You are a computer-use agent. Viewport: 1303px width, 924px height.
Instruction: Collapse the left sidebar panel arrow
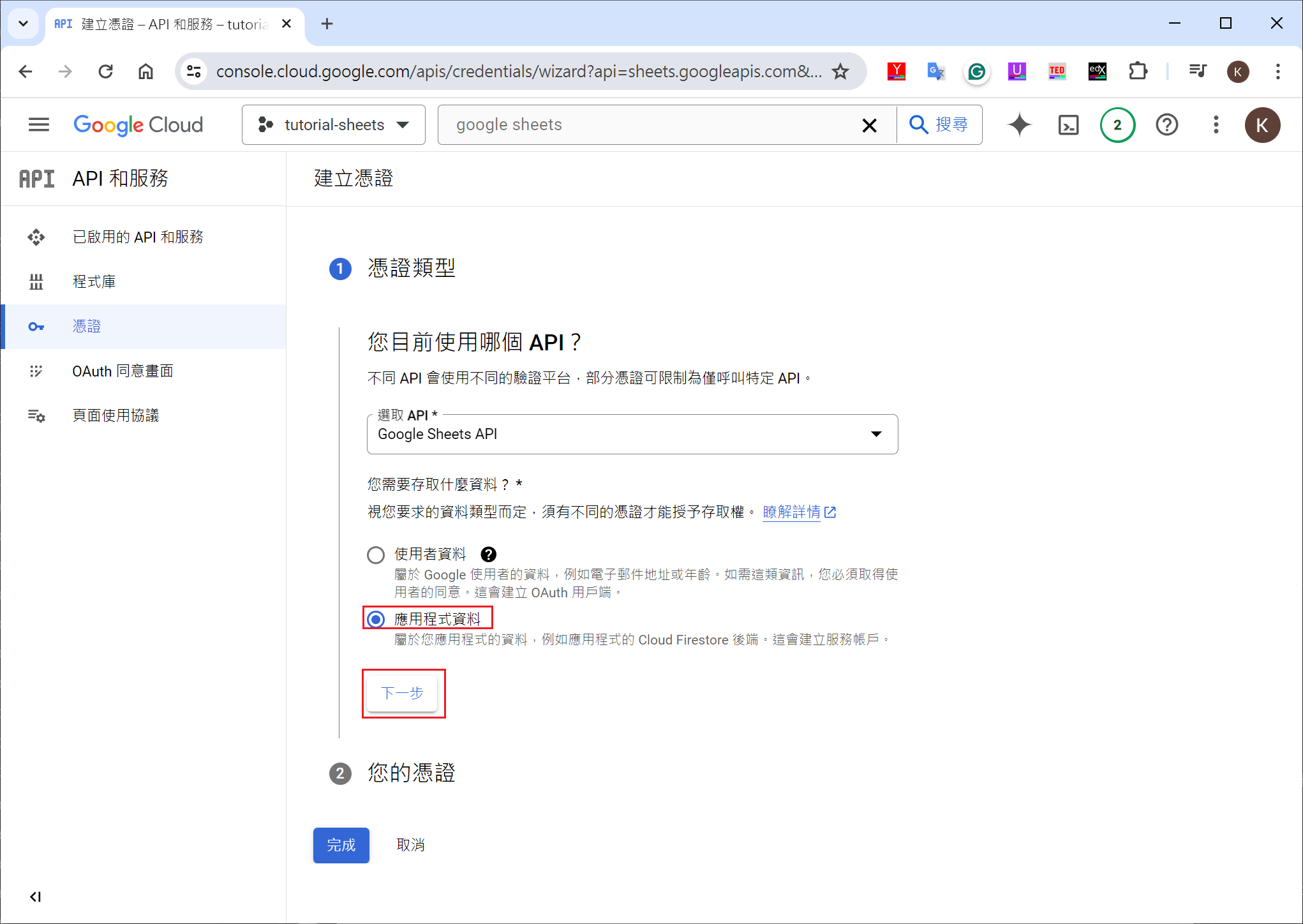pos(36,897)
